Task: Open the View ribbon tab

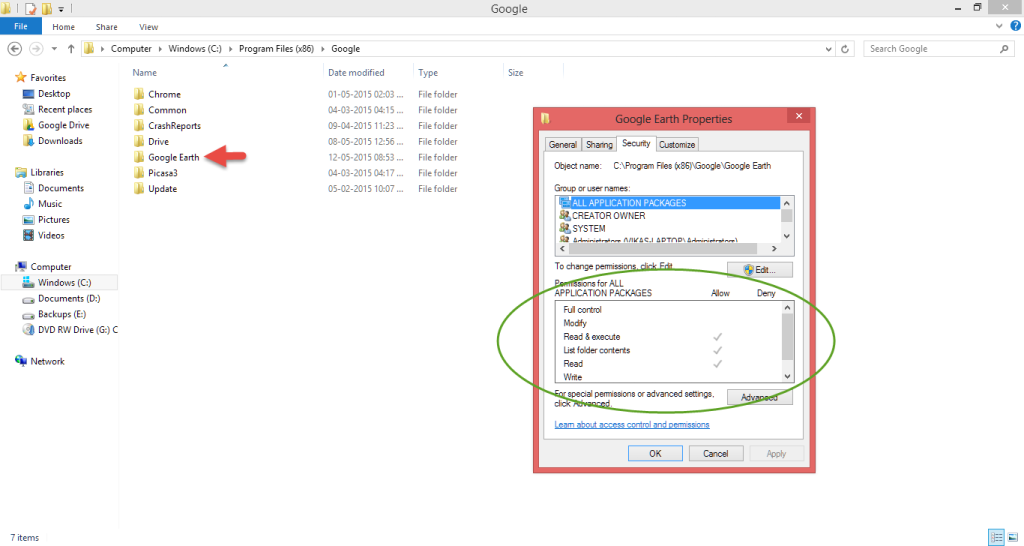Action: pyautogui.click(x=148, y=27)
